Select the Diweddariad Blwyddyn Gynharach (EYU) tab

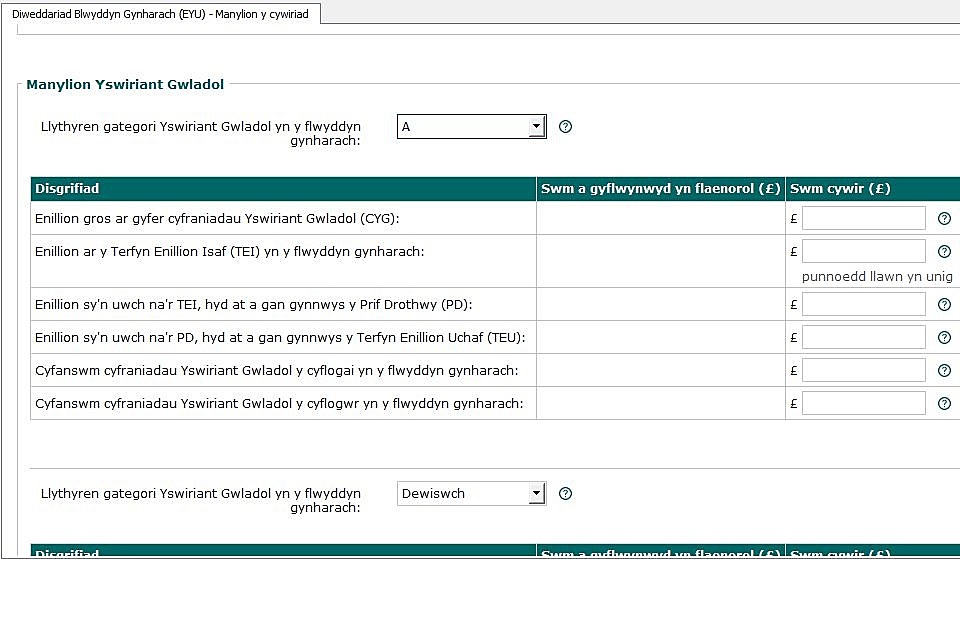(x=160, y=15)
